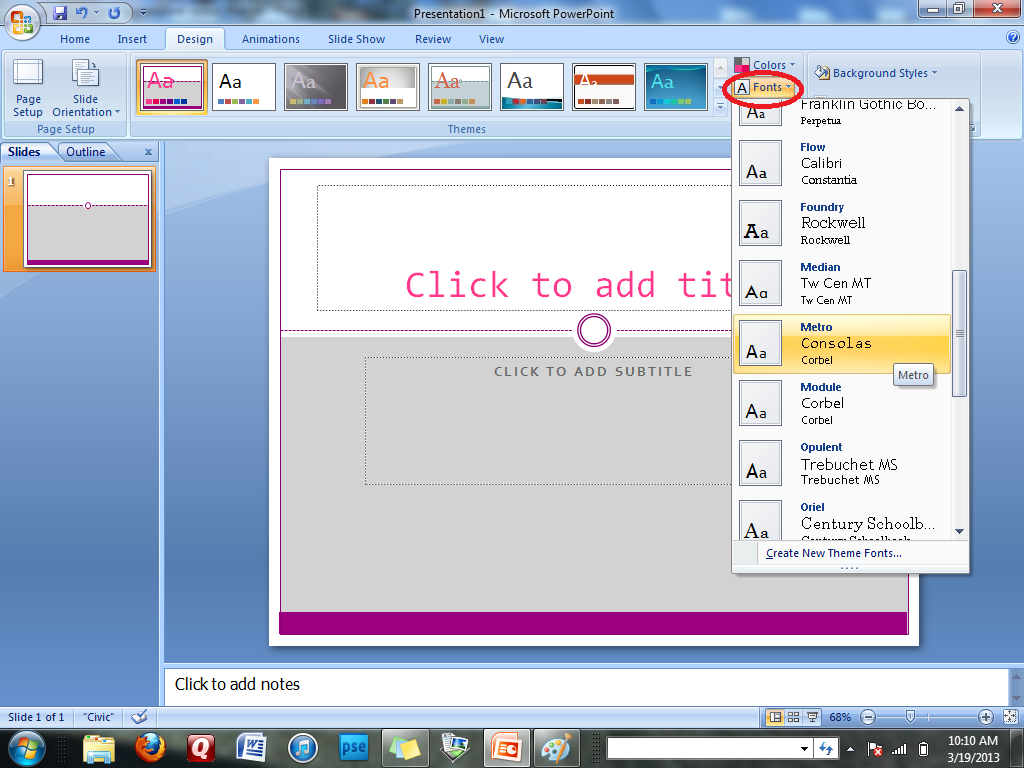This screenshot has height=768, width=1024.
Task: Zoom out with the minus button
Action: point(868,717)
